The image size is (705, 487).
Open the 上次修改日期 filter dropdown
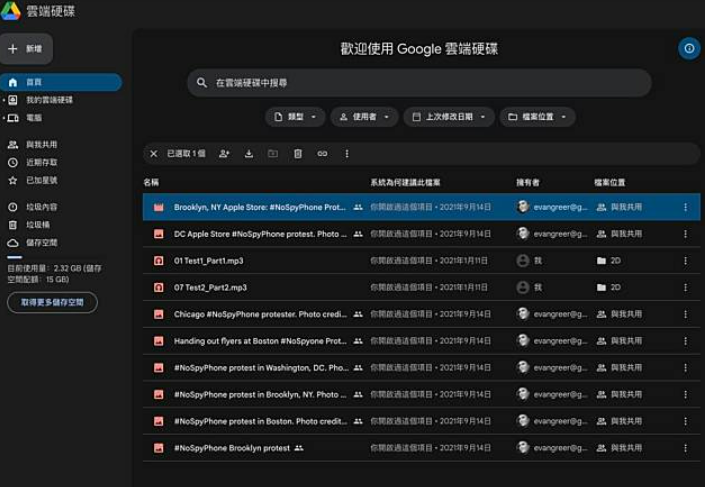[449, 117]
